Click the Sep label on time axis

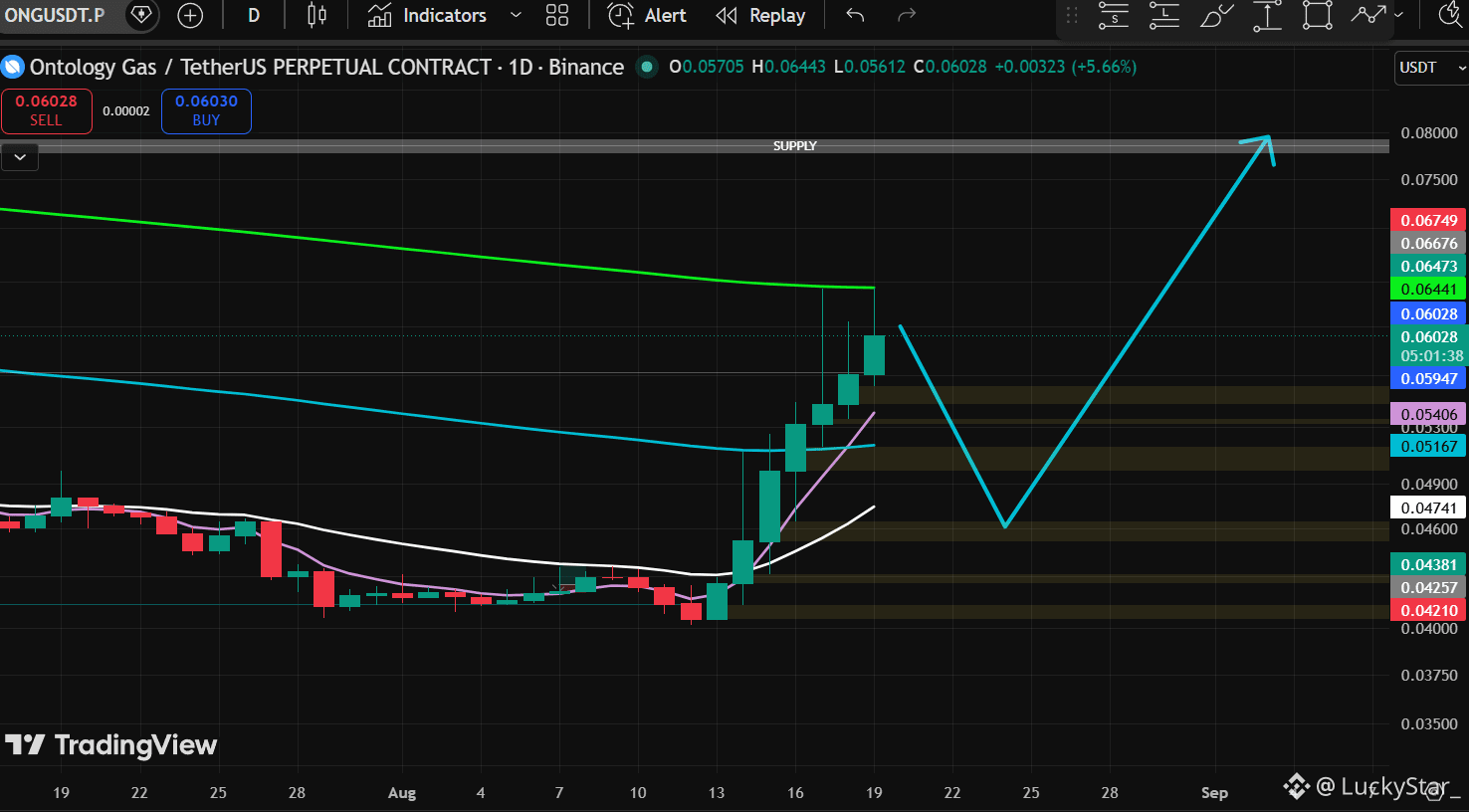click(1214, 793)
